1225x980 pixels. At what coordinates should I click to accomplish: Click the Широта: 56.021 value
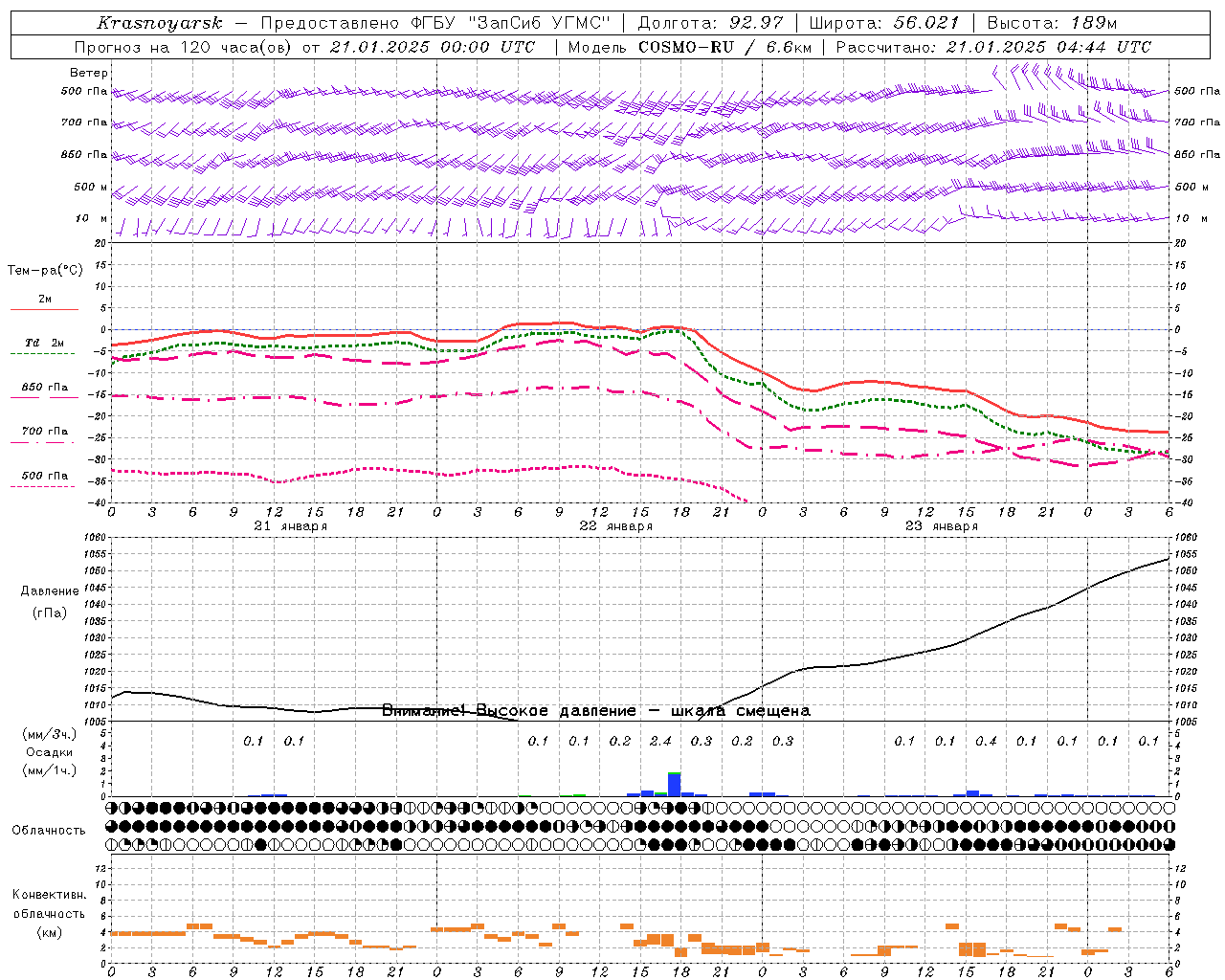click(884, 23)
